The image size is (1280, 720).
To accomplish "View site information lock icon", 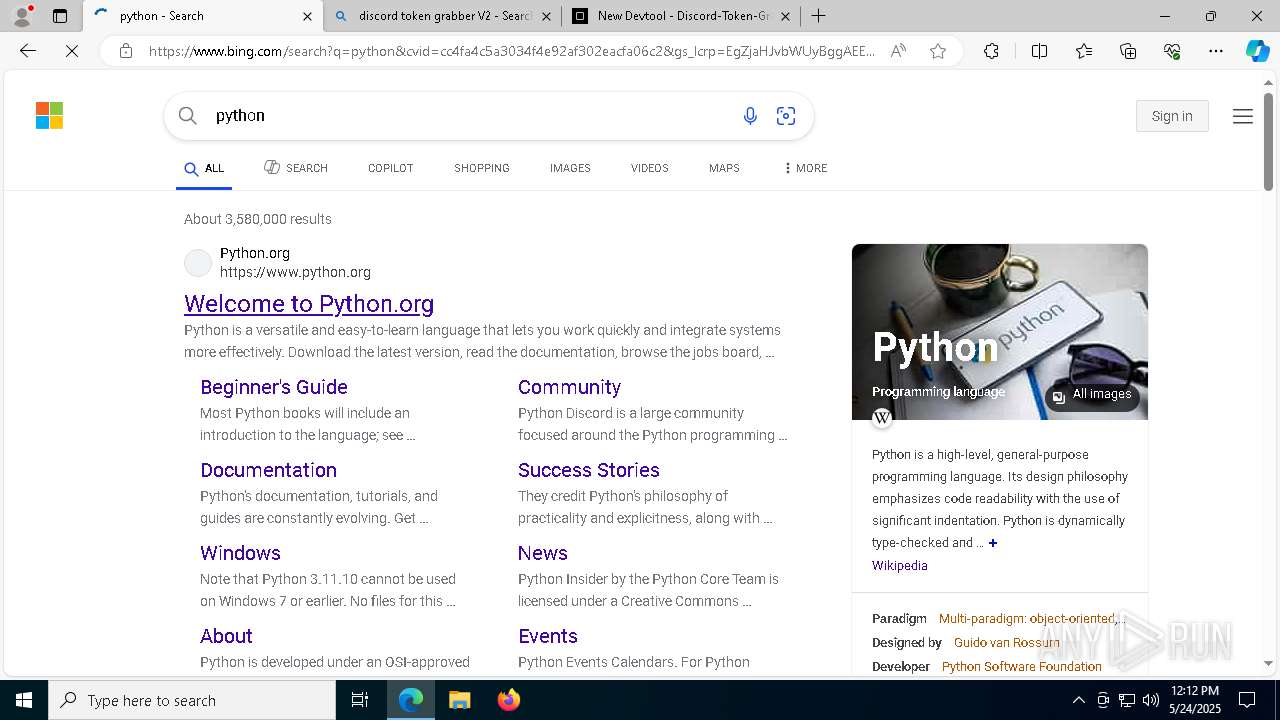I will [x=126, y=51].
